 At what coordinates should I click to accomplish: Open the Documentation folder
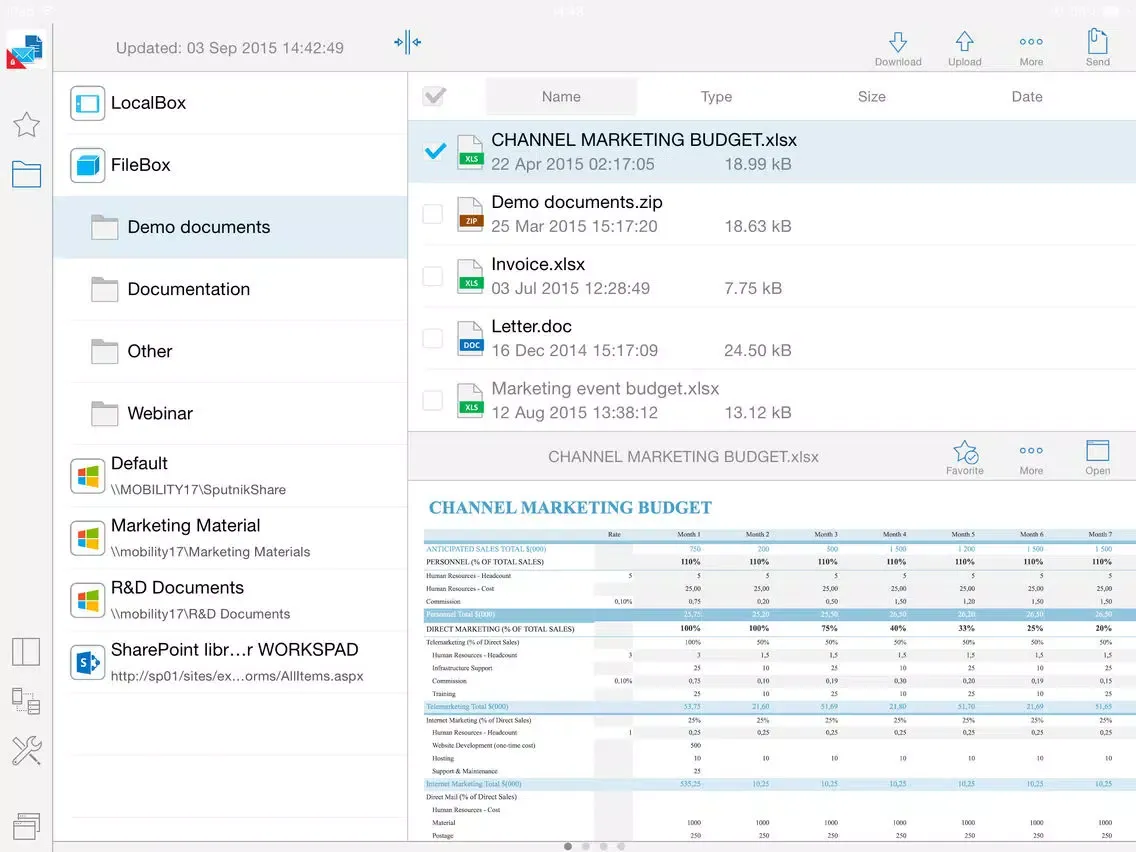pos(230,289)
